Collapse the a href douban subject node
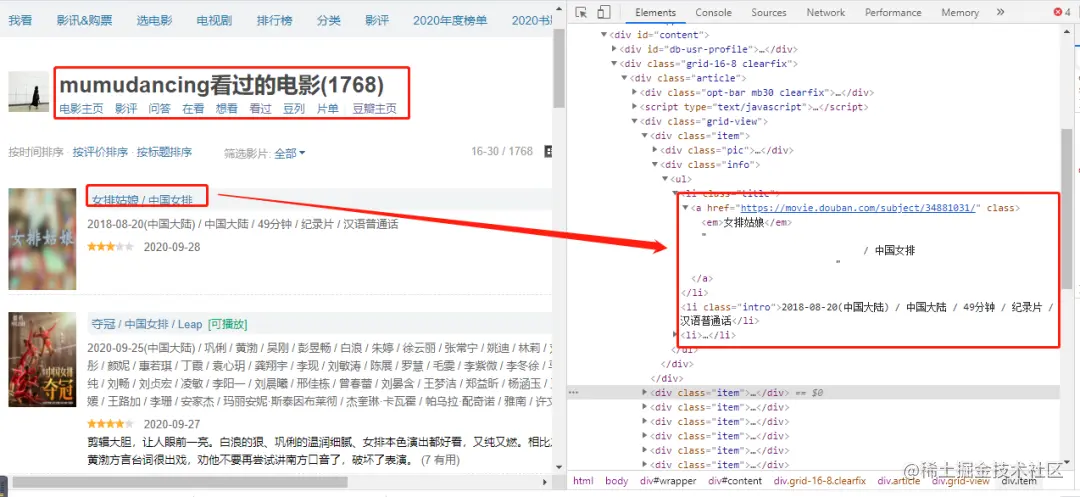The height and width of the screenshot is (497, 1080). coord(686,208)
